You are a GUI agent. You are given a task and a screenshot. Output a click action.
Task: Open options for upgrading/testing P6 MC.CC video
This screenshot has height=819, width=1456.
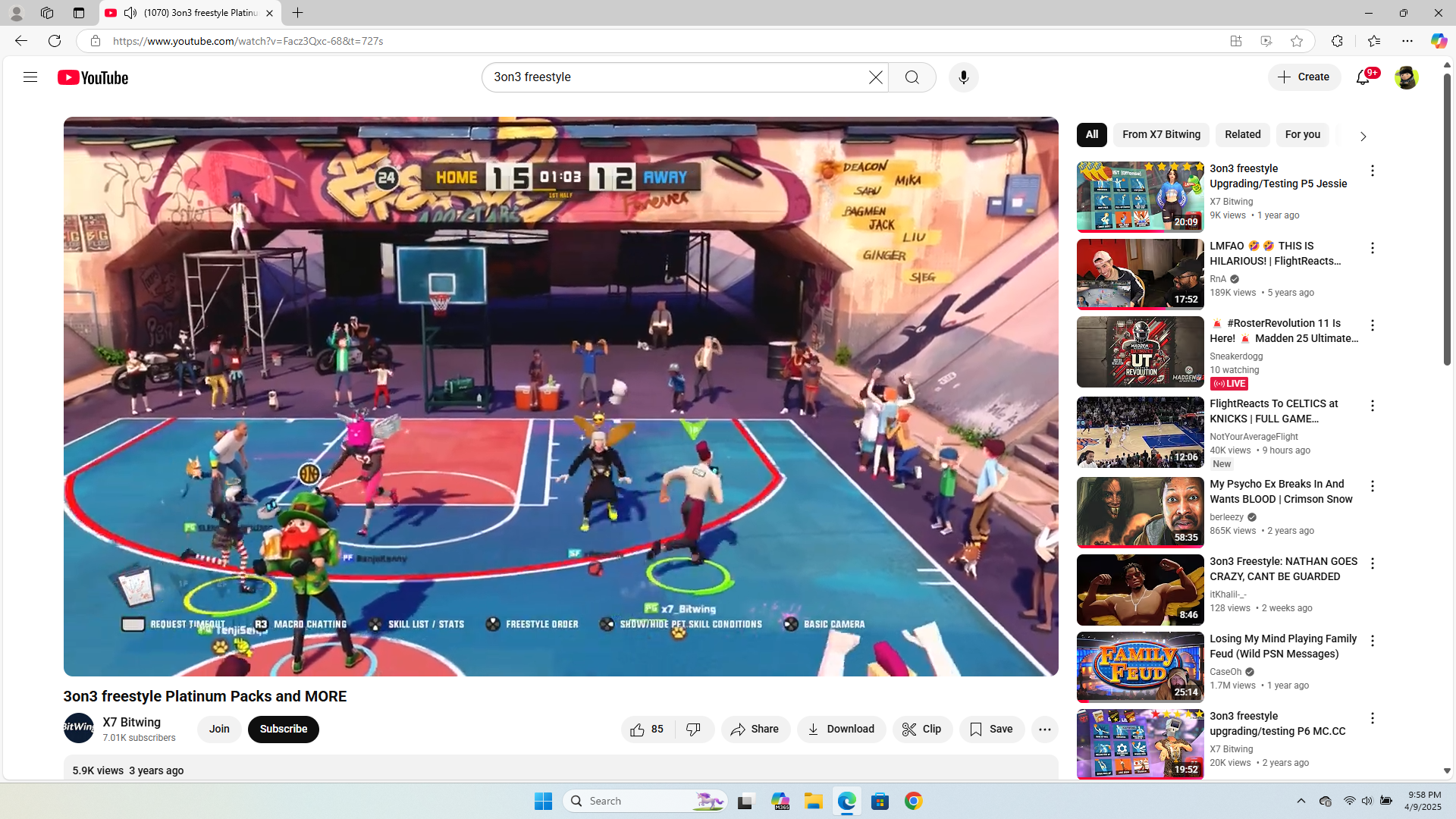coord(1373,718)
